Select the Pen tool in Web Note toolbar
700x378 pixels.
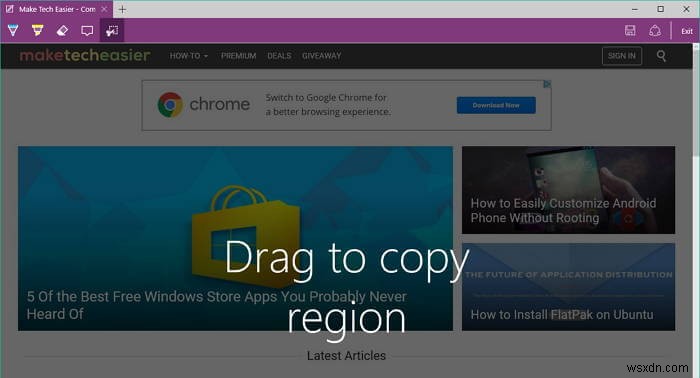tap(13, 30)
